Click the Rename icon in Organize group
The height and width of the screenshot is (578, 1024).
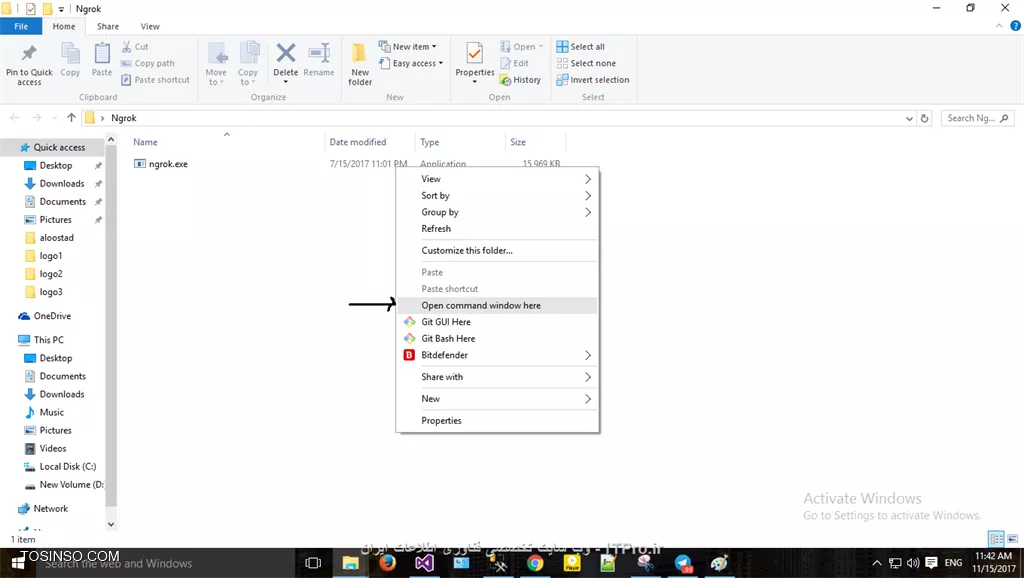tap(319, 53)
